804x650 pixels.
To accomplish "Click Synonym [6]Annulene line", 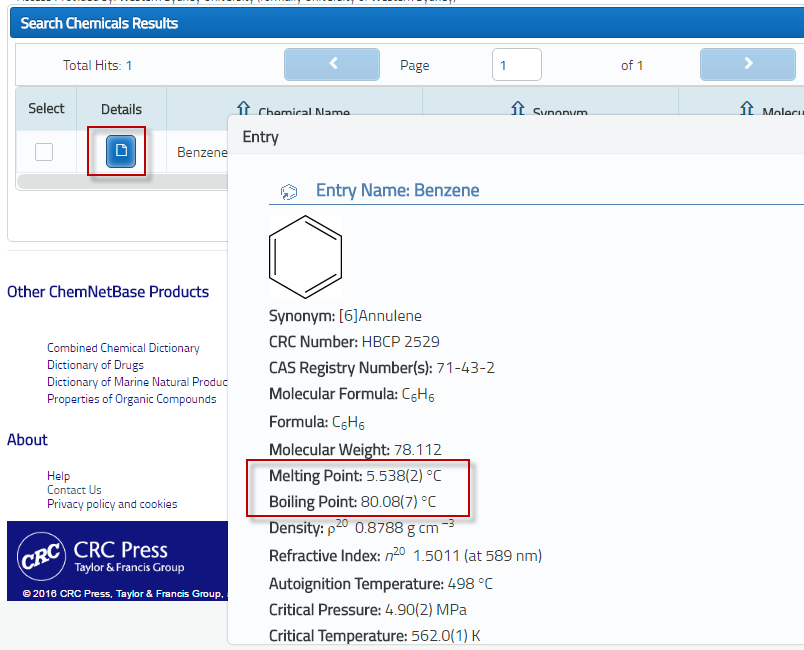I will (x=345, y=316).
